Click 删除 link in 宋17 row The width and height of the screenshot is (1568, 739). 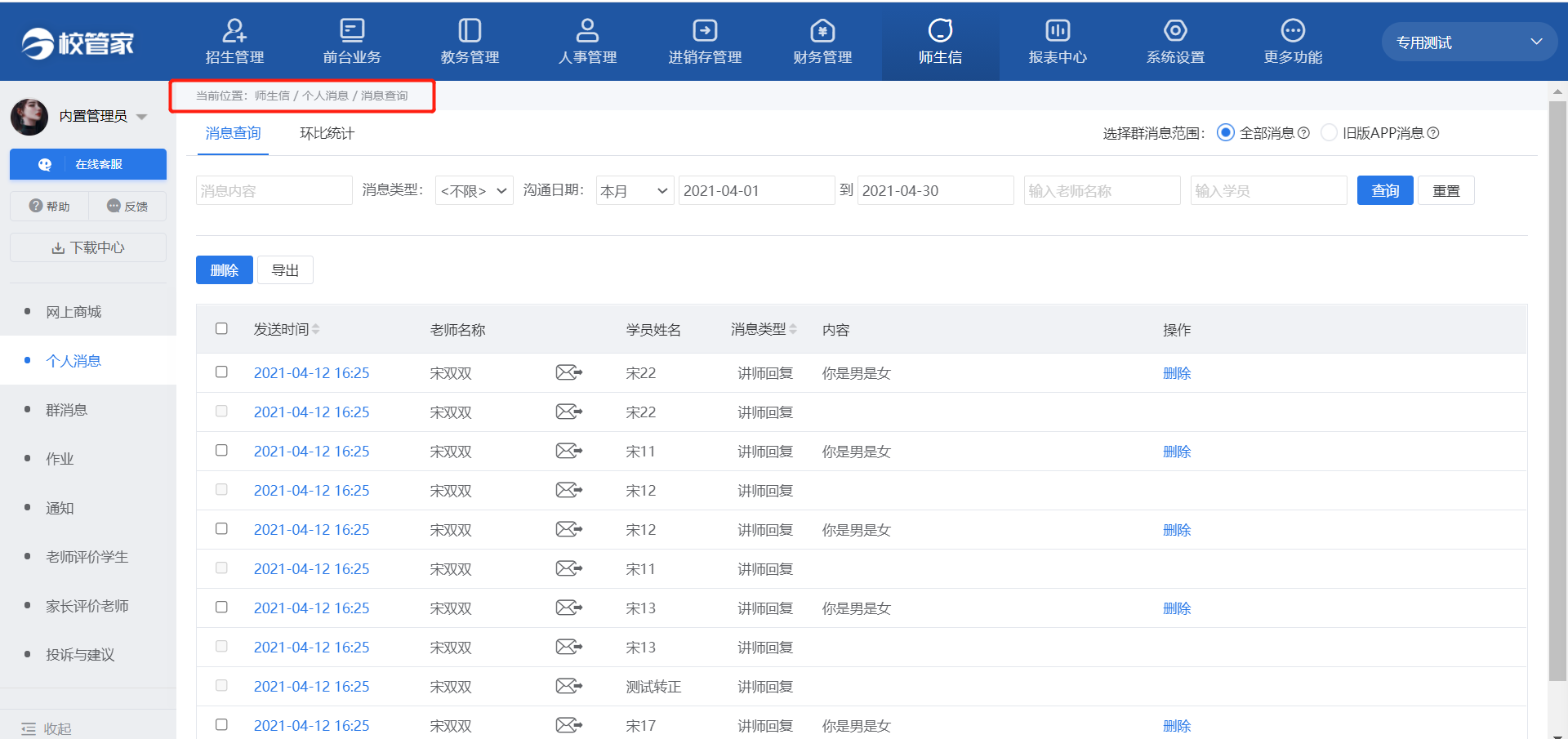1177,726
